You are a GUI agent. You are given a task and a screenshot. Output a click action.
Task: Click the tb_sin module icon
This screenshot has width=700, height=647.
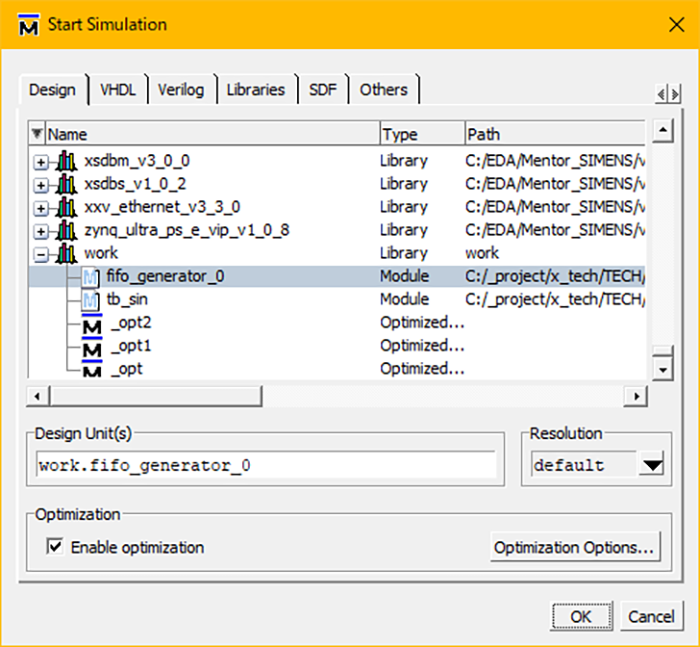[x=90, y=300]
